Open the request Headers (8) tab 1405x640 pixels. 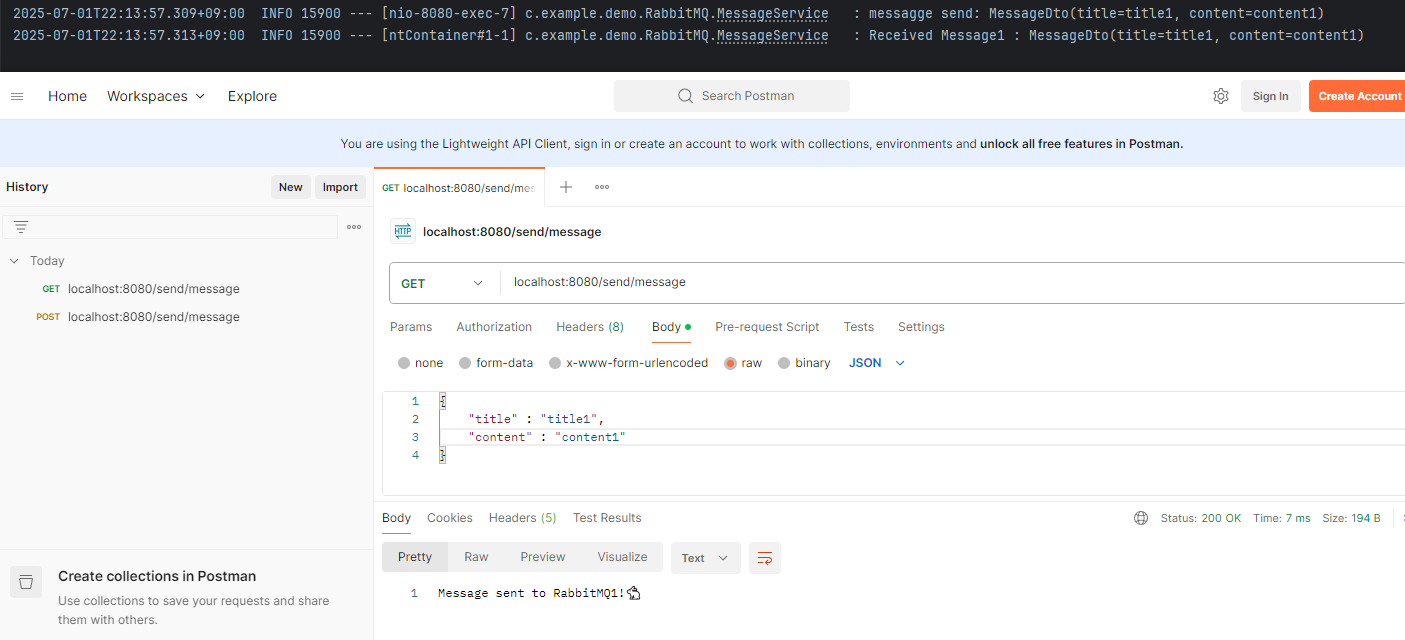pyautogui.click(x=590, y=327)
